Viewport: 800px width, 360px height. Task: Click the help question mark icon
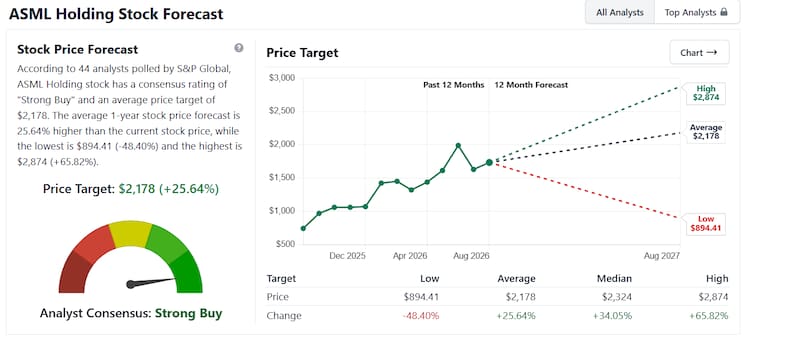pos(239,48)
